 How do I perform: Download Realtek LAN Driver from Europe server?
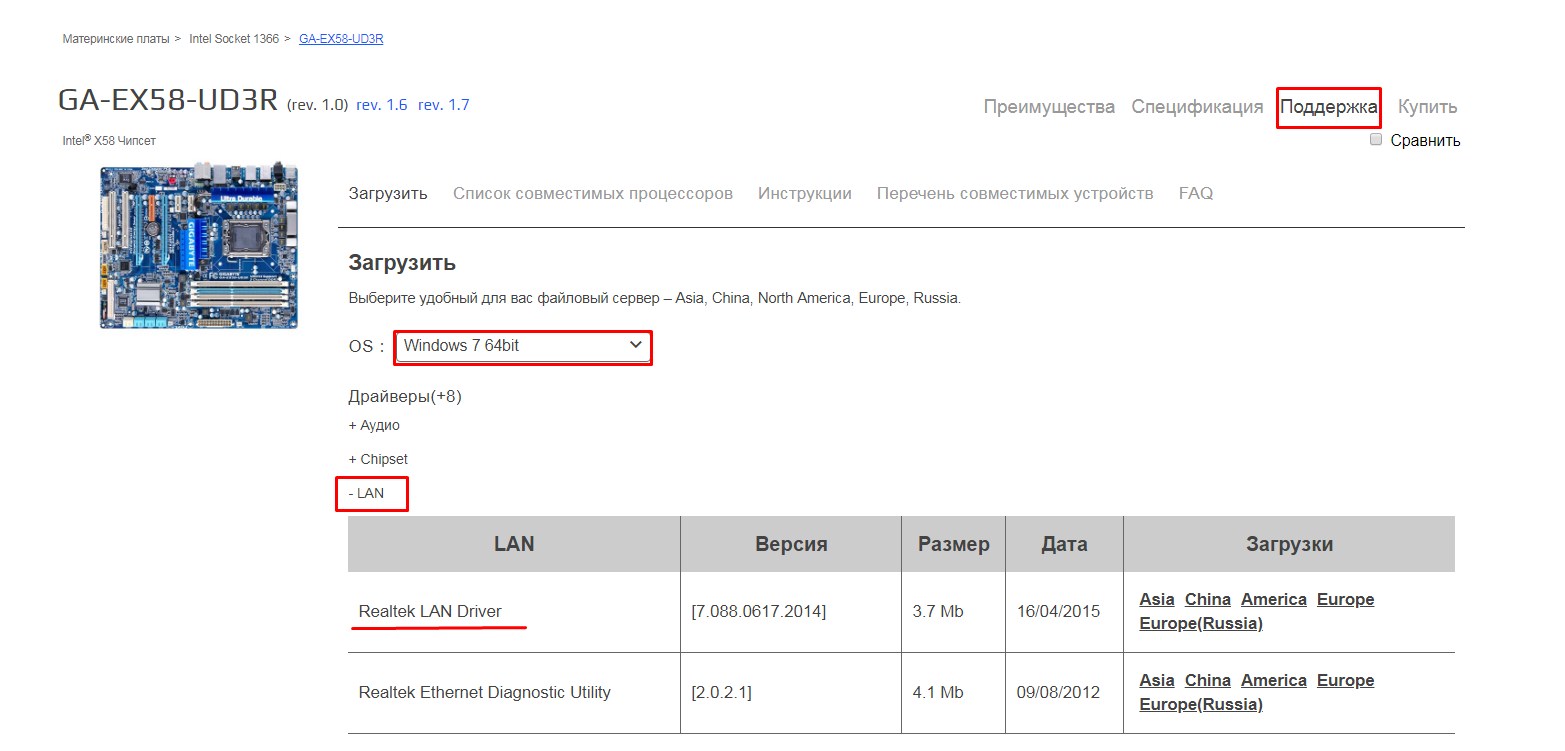(1346, 599)
